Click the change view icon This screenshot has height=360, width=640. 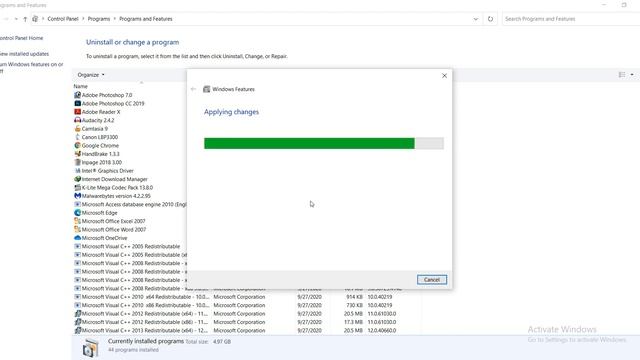622,75
